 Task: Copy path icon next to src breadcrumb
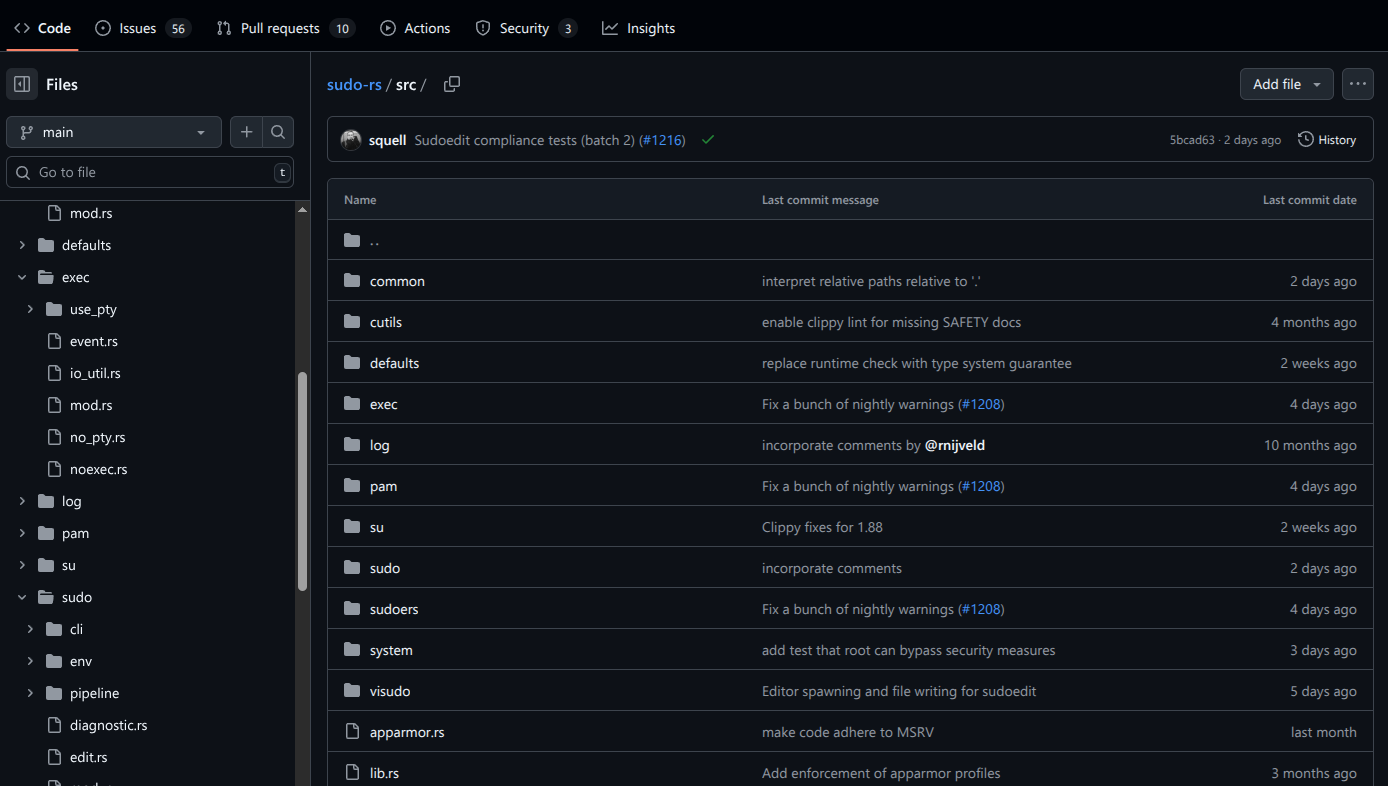(452, 84)
